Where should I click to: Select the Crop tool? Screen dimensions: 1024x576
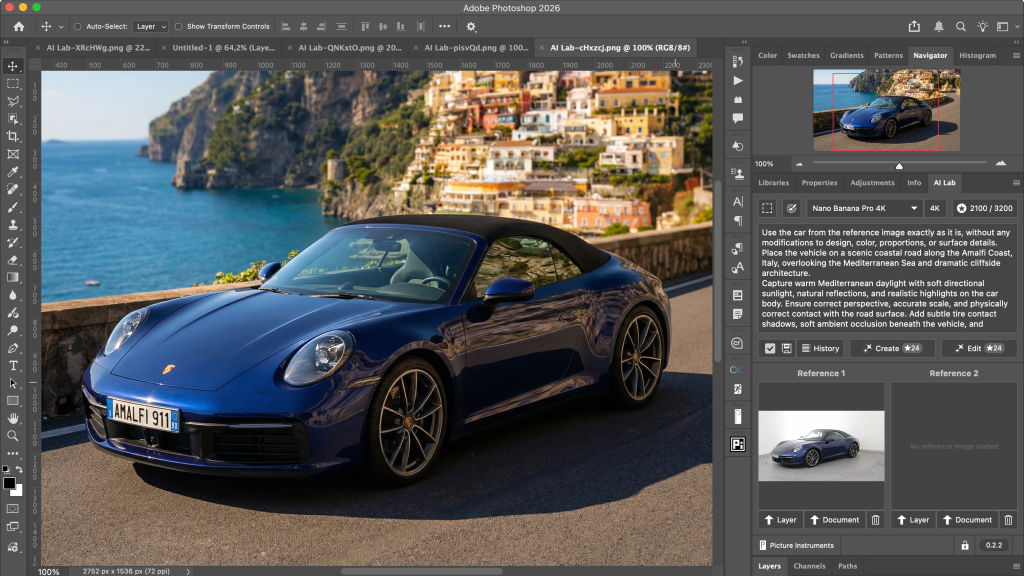point(13,136)
